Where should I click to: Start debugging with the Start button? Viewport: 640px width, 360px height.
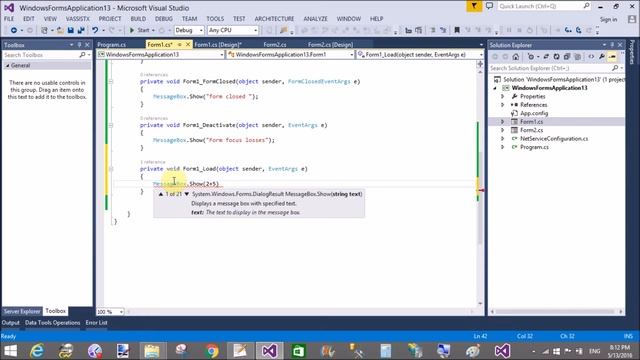tap(140, 30)
